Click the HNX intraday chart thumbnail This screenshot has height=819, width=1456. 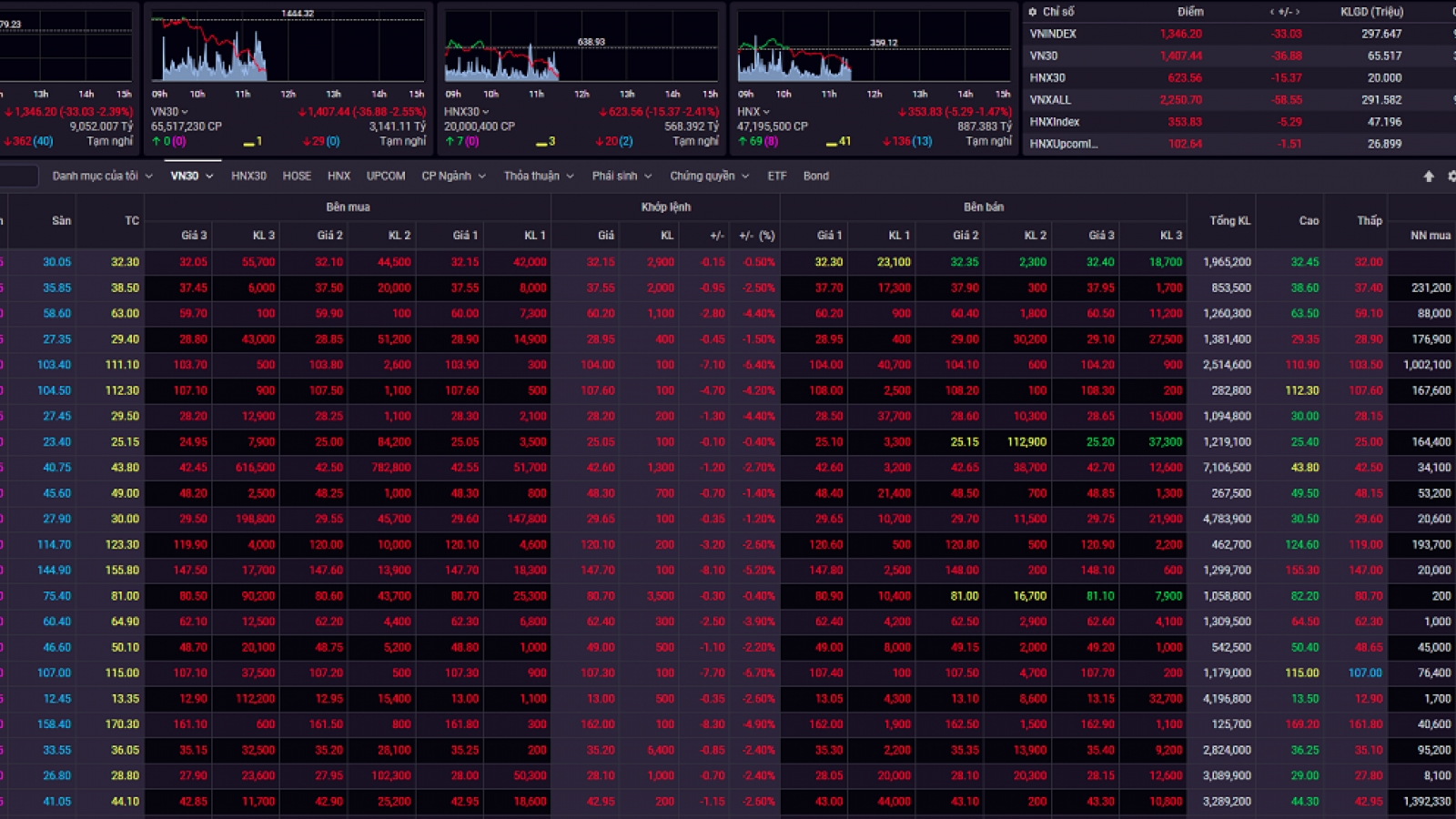[874, 47]
